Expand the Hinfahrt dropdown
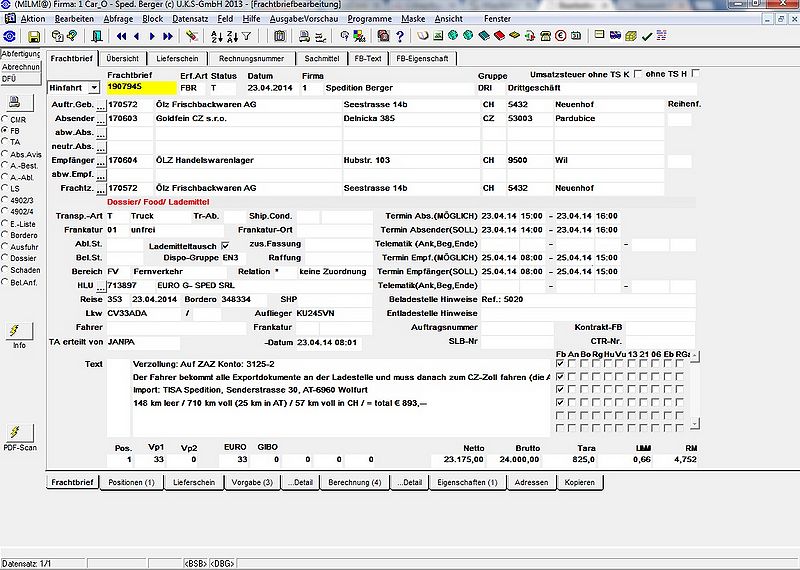800x570 pixels. (x=94, y=88)
